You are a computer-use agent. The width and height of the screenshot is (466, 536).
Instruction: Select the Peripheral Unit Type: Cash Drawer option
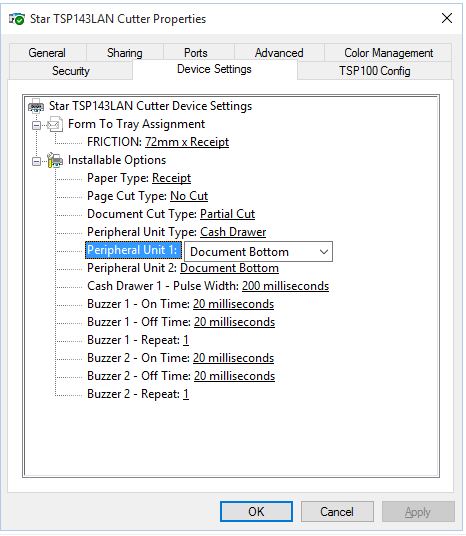coord(176,232)
